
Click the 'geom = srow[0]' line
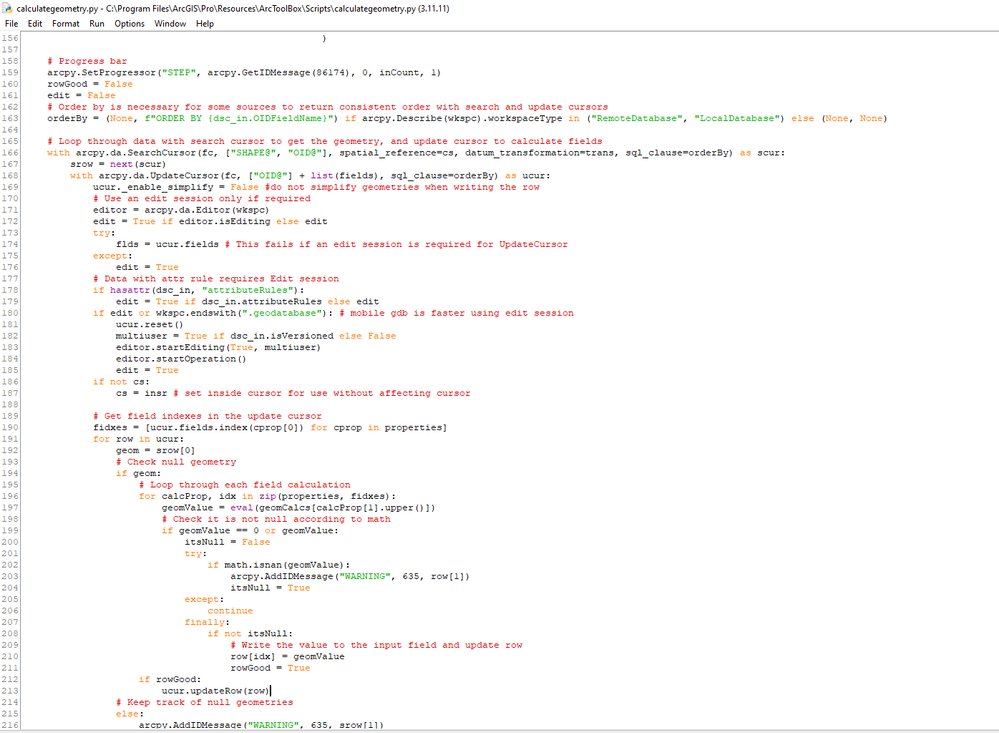coord(155,451)
